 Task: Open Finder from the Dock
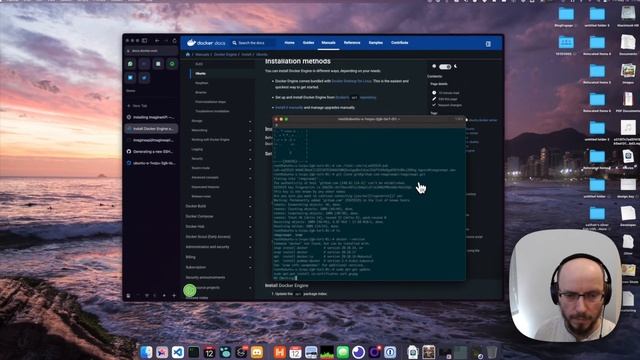[146, 352]
